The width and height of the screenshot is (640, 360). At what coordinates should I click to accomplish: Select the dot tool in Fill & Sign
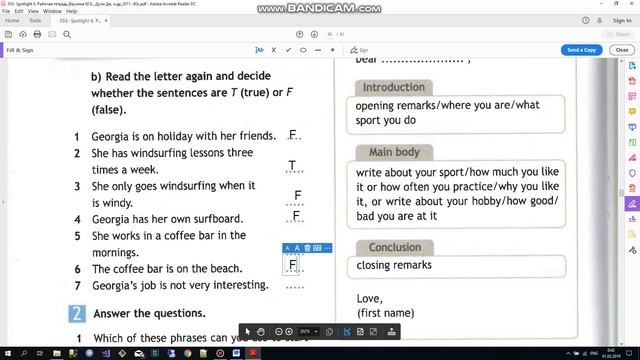click(x=333, y=50)
